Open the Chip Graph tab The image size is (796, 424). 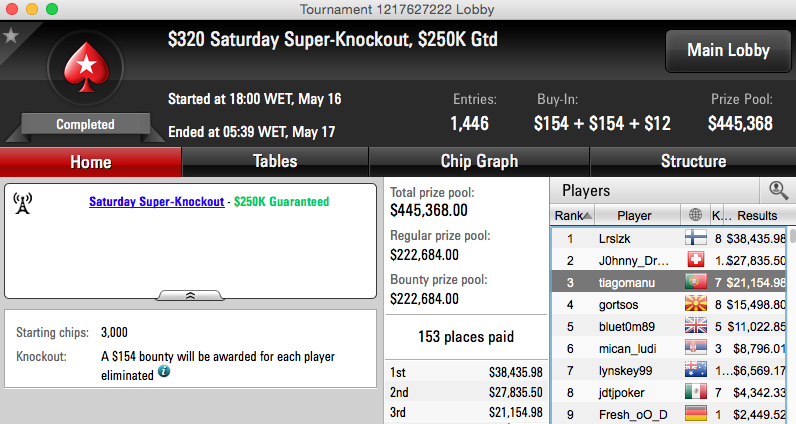479,161
